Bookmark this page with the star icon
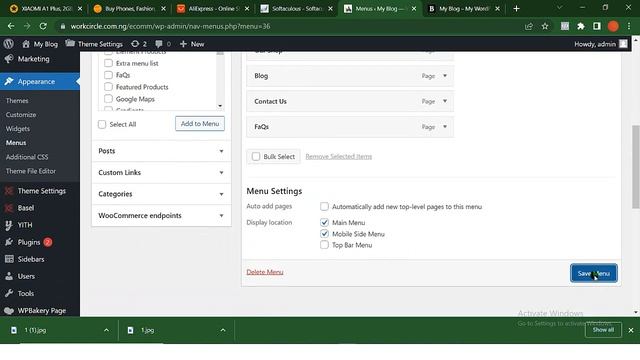The image size is (640, 360). coord(545,26)
